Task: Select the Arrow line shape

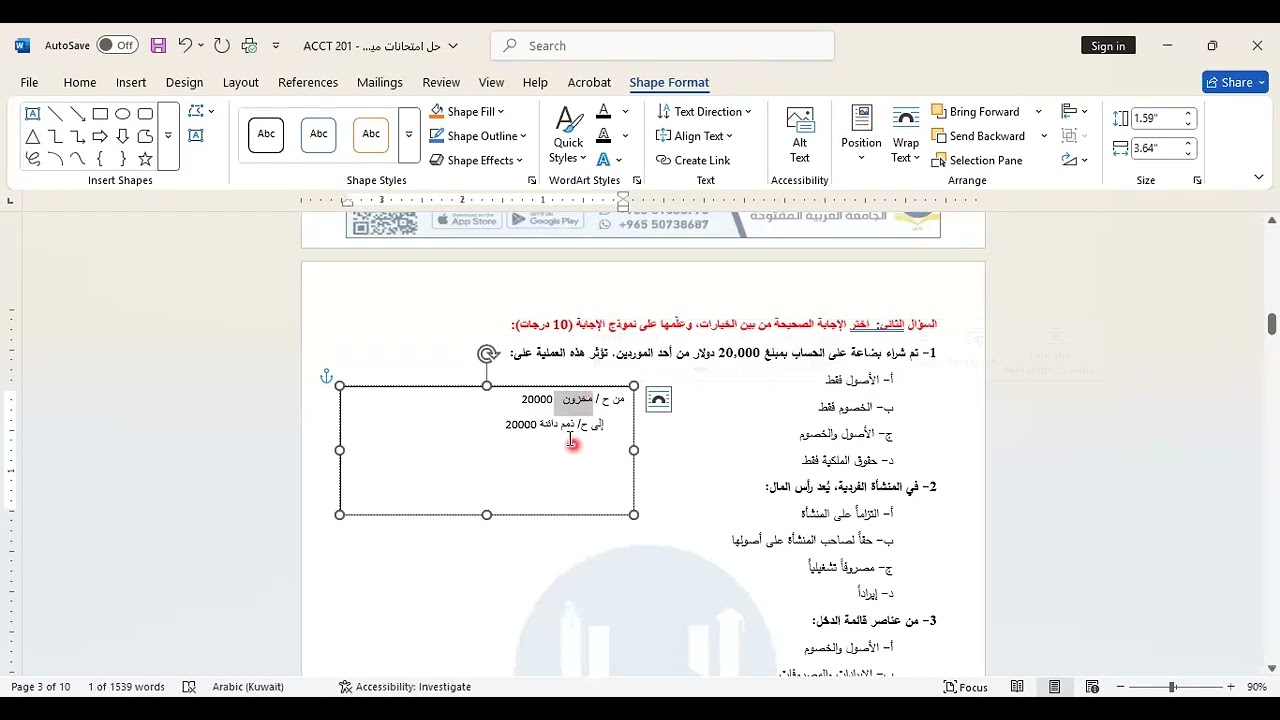Action: click(78, 114)
